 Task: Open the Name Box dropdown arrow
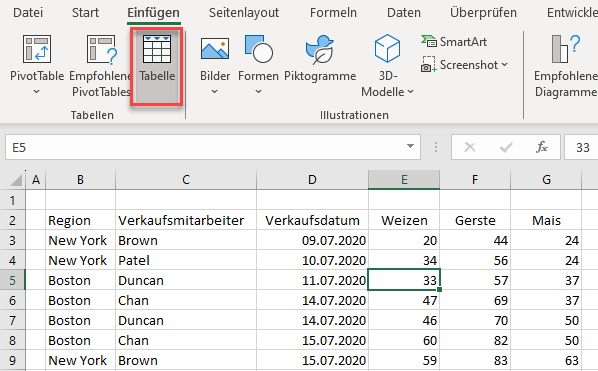410,146
